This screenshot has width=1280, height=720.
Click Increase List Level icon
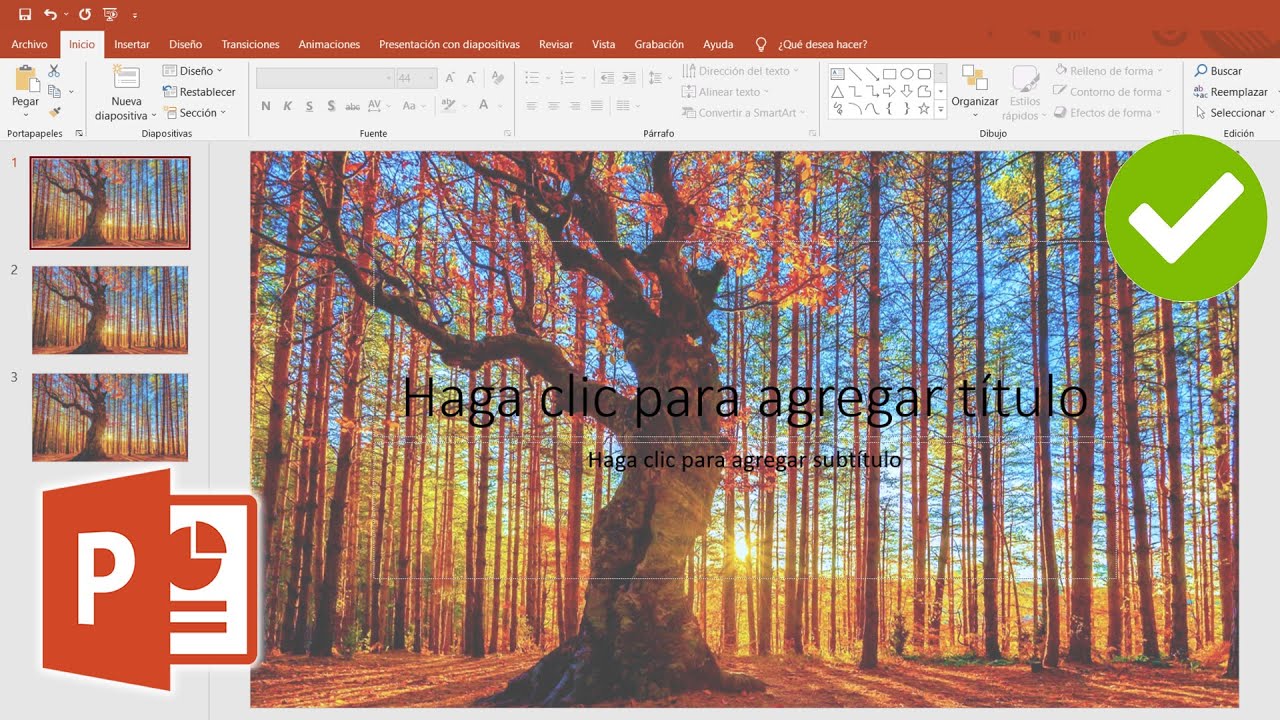click(x=628, y=78)
